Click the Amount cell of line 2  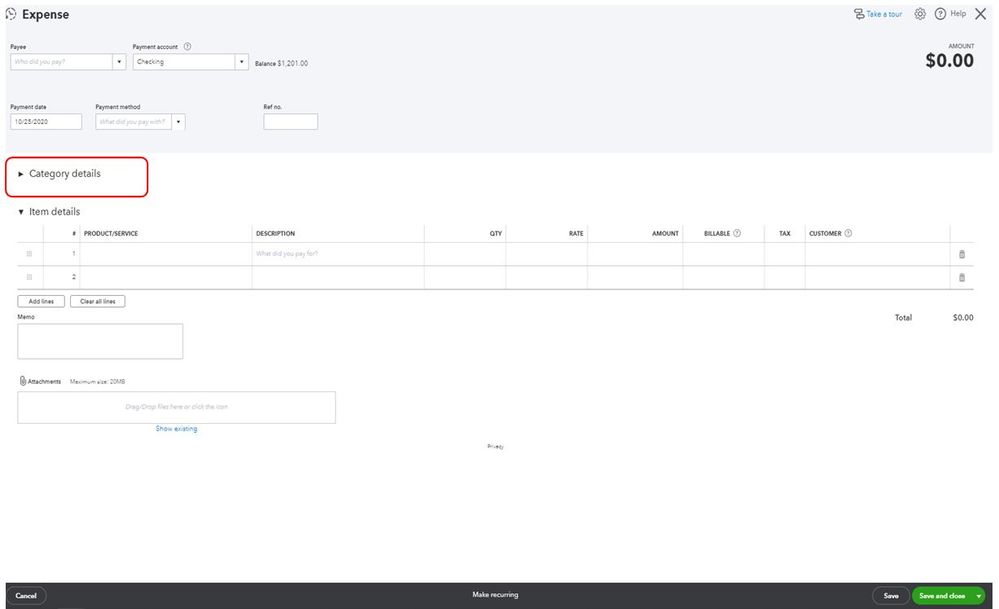635,277
